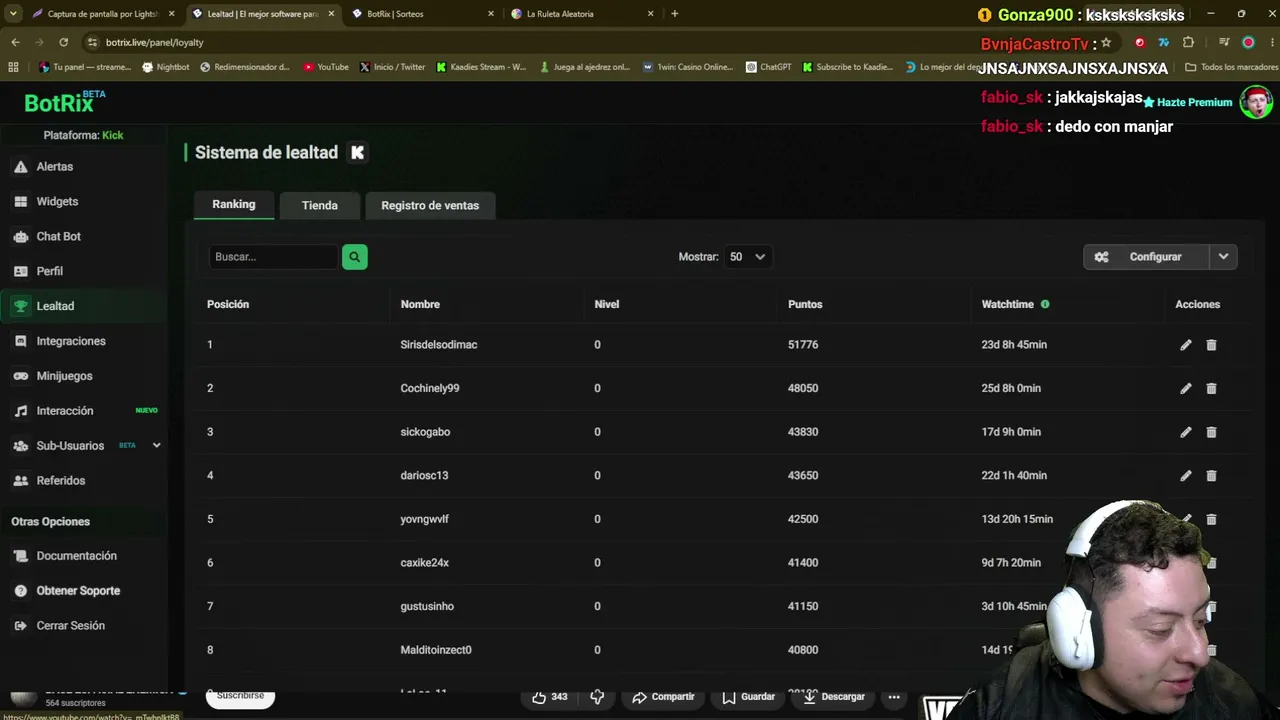Open the video more-actions three-dot menu
Viewport: 1280px width, 720px height.
click(x=894, y=697)
